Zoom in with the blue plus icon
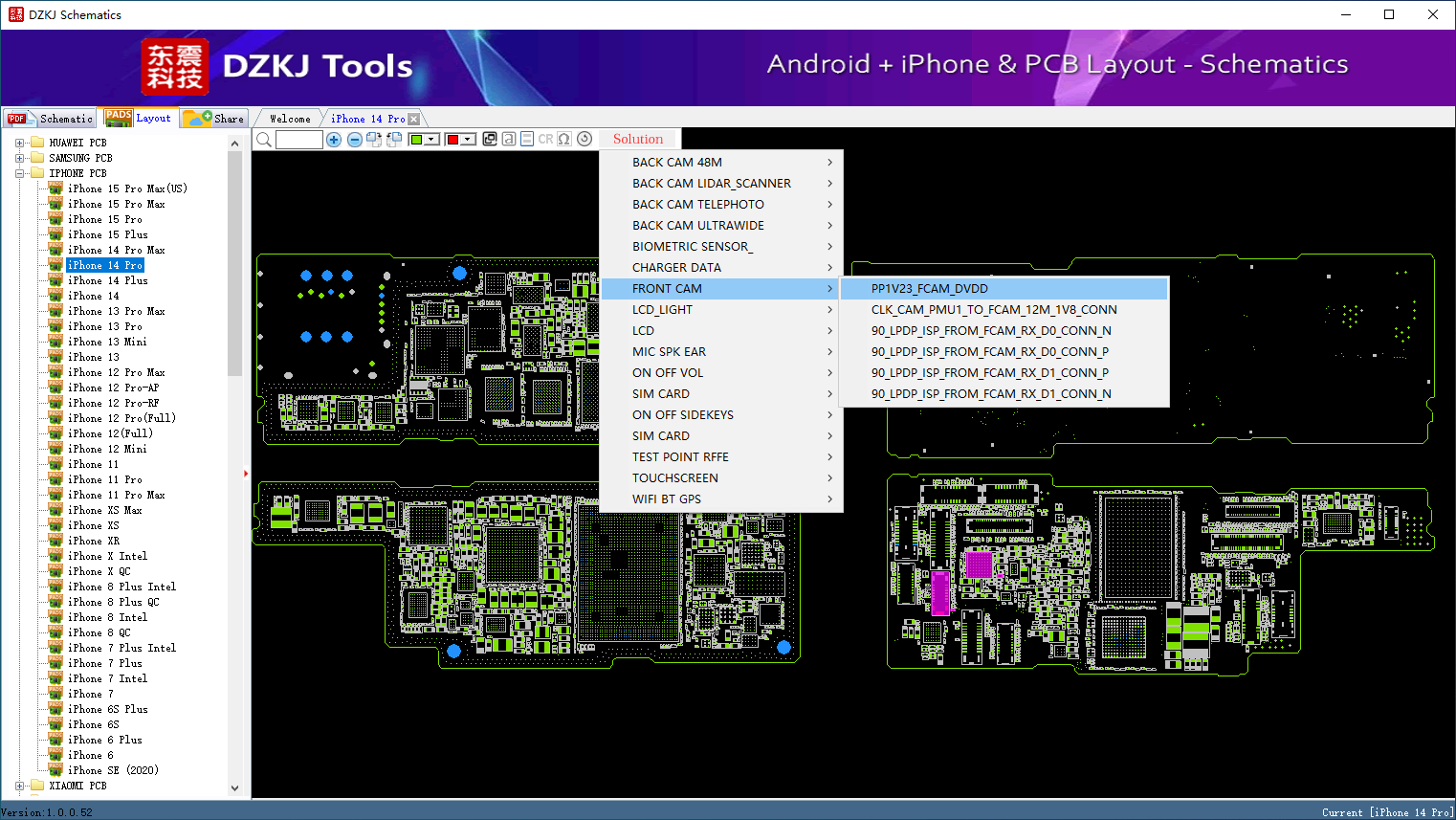This screenshot has width=1456, height=820. point(334,140)
